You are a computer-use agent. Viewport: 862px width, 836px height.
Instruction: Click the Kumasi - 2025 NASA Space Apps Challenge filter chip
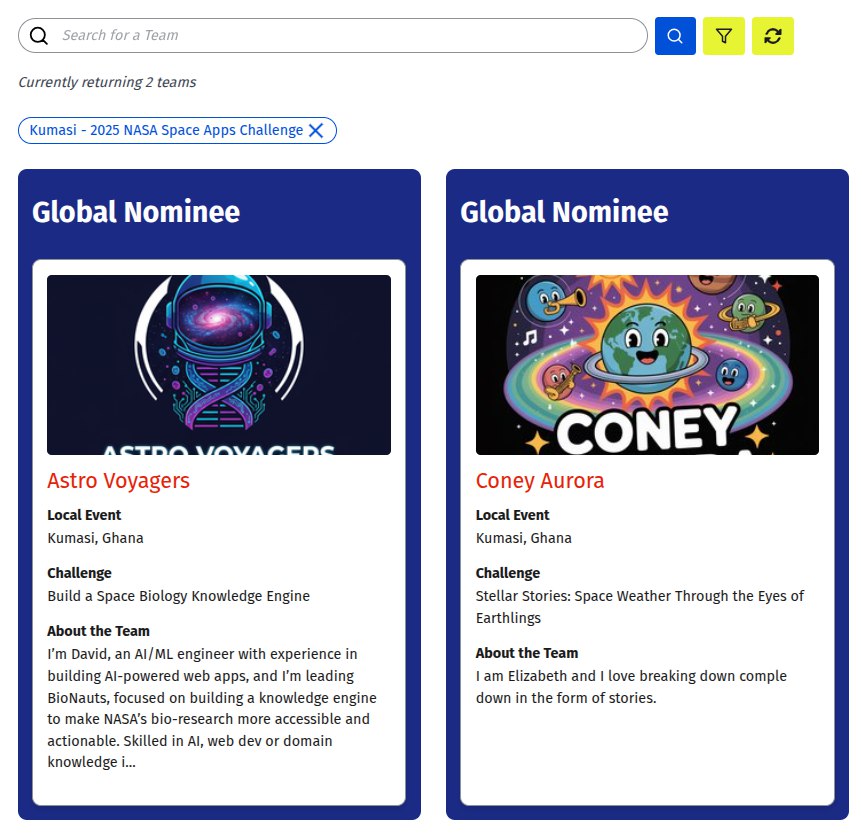(x=177, y=130)
